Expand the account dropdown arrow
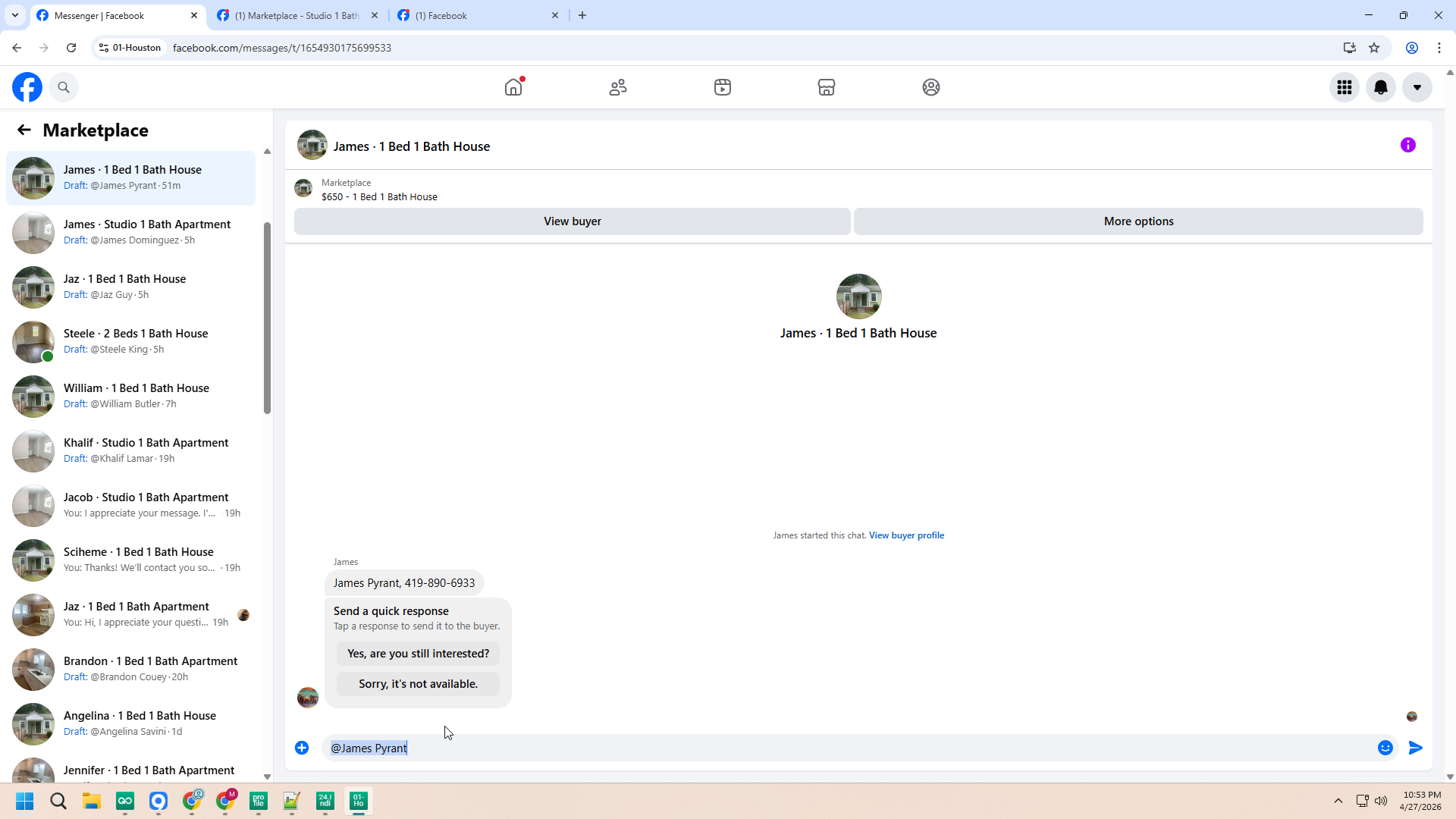The image size is (1456, 819). click(1417, 87)
